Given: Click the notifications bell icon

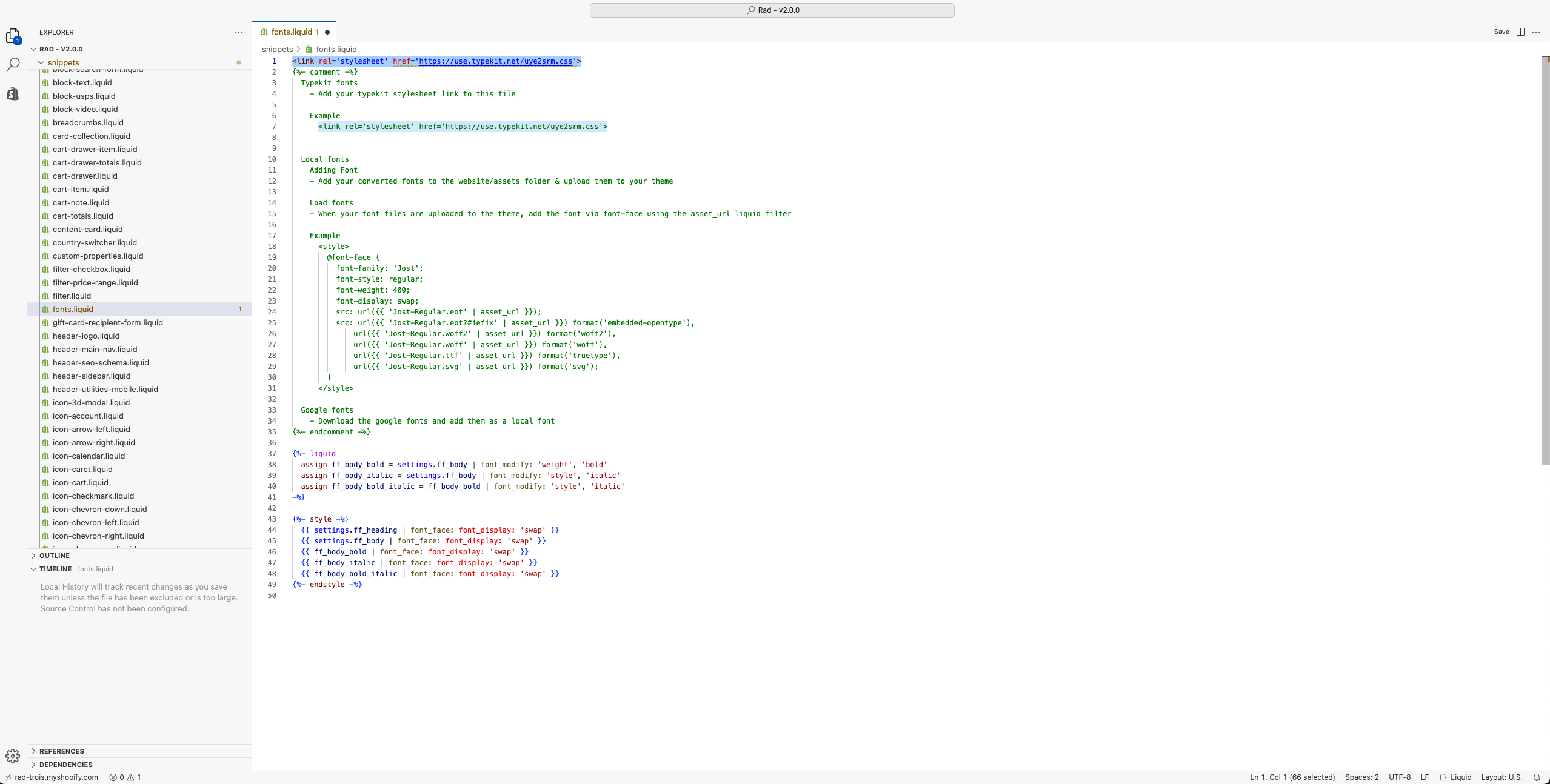Looking at the screenshot, I should point(1537,777).
